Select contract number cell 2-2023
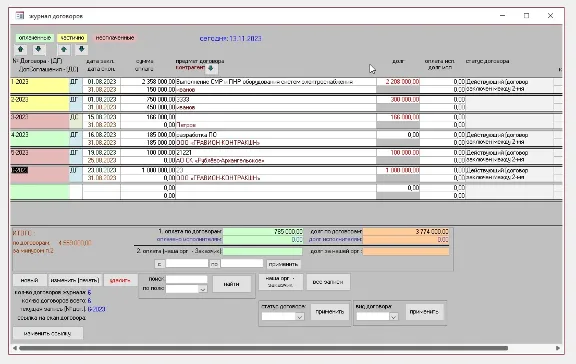Viewport: 576px width, 364px height. [40, 103]
